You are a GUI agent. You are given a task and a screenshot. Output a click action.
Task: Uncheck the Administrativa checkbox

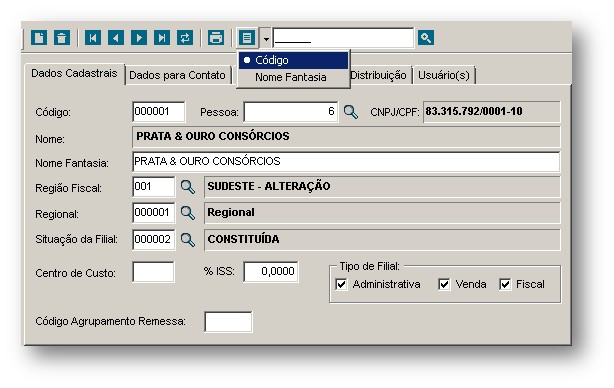click(x=341, y=285)
